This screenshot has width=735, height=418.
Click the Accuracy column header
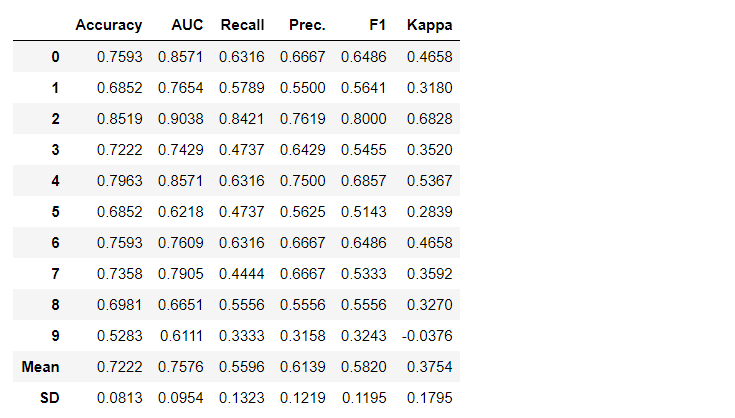[x=109, y=25]
